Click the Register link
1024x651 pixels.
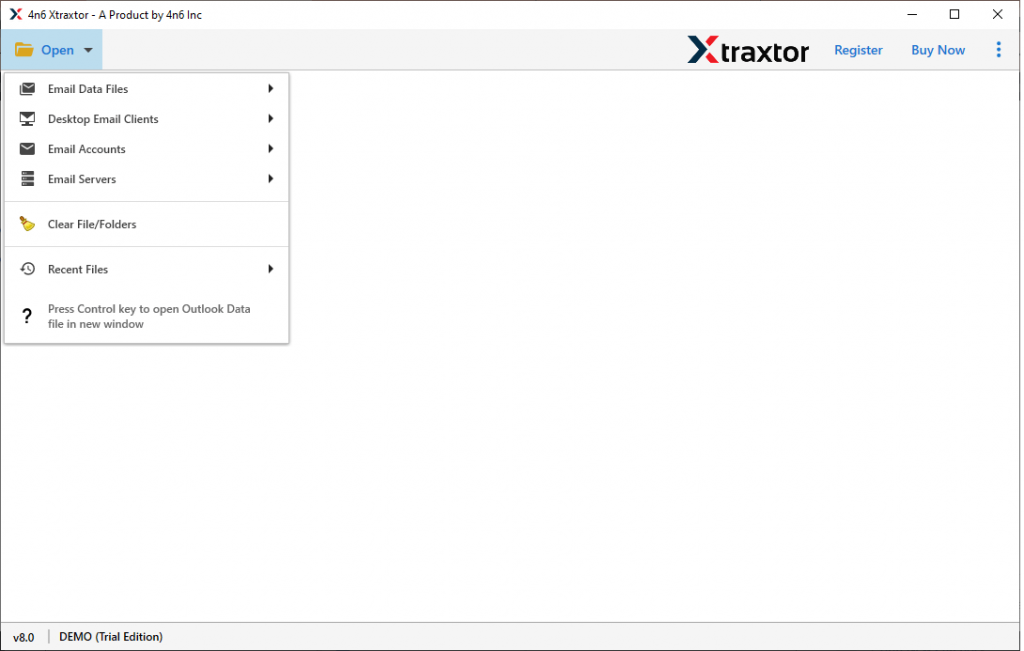(858, 49)
